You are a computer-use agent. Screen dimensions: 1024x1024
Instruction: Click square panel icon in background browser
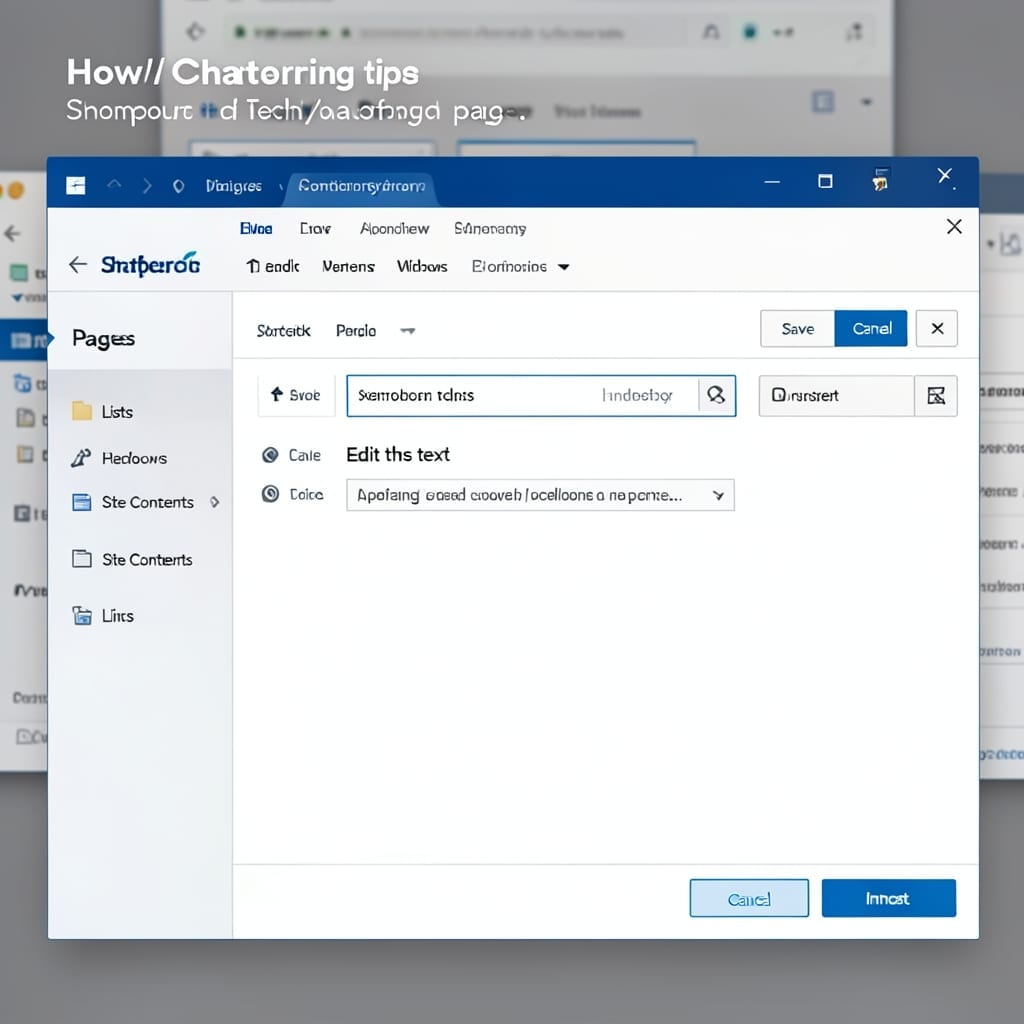click(823, 102)
